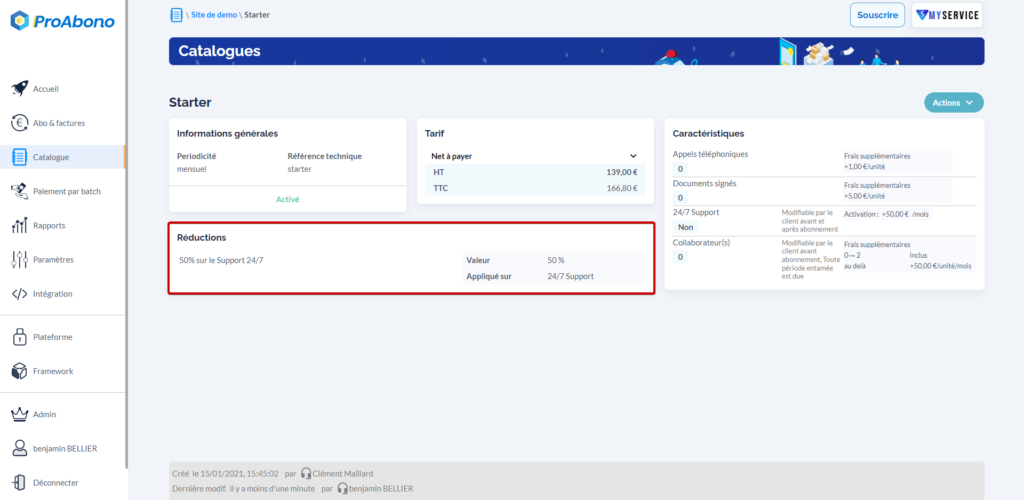
Task: Select Catalogue in the sidebar
Action: click(63, 157)
